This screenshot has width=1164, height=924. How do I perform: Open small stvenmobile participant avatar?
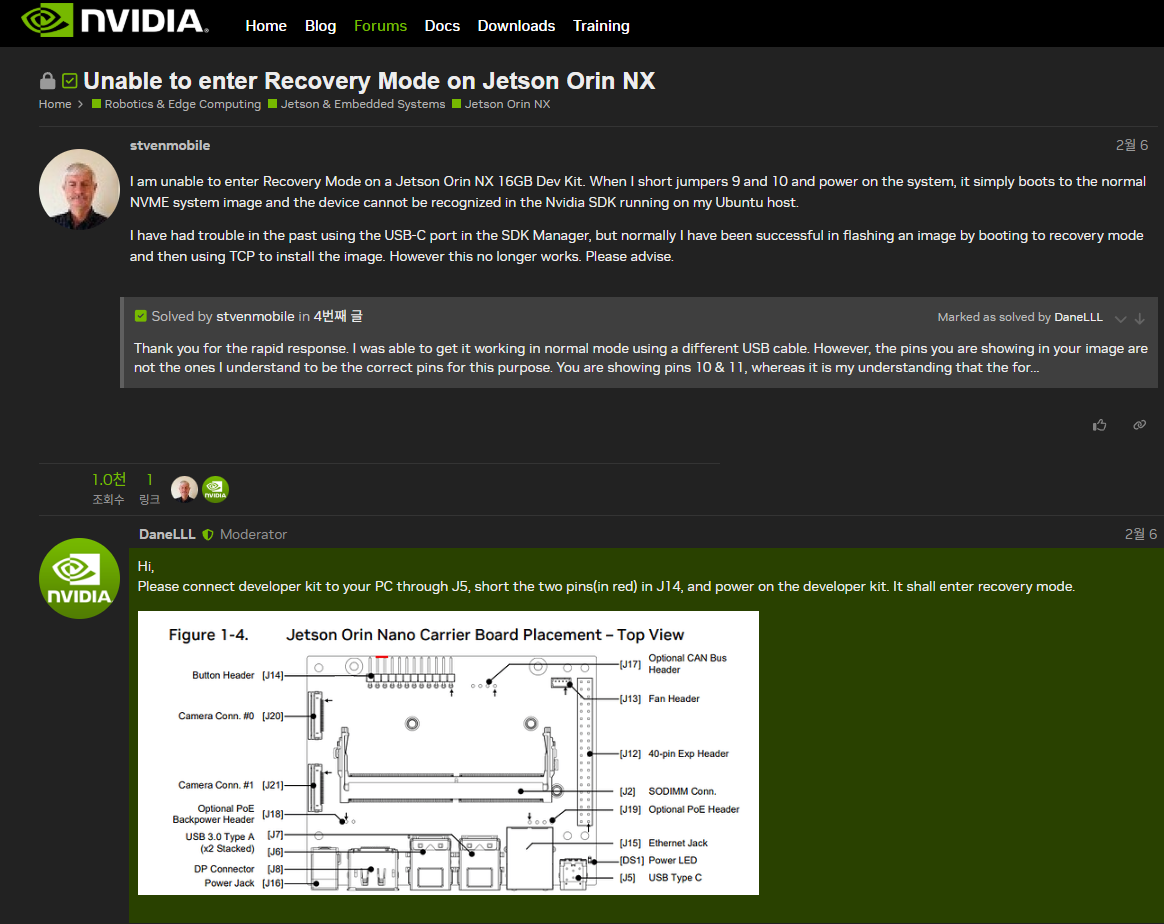184,489
